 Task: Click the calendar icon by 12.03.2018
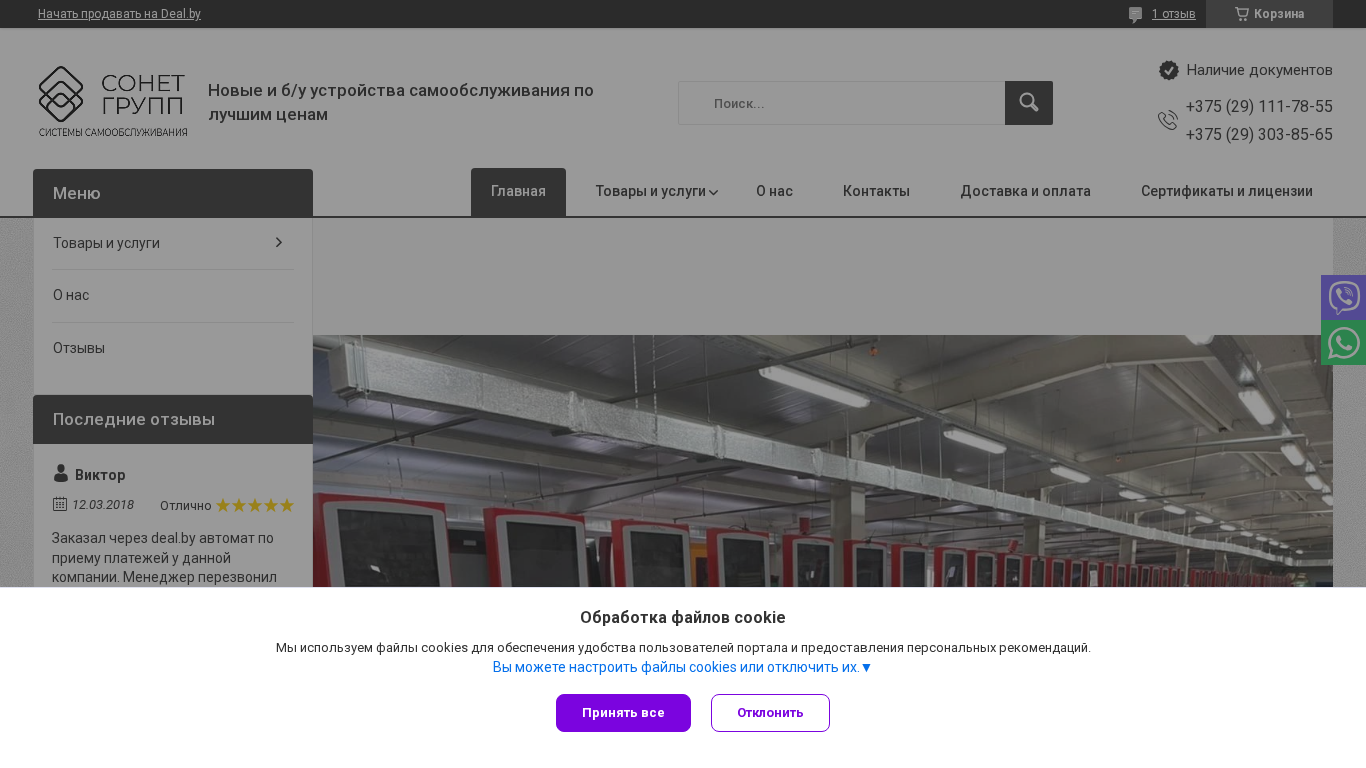coord(60,504)
